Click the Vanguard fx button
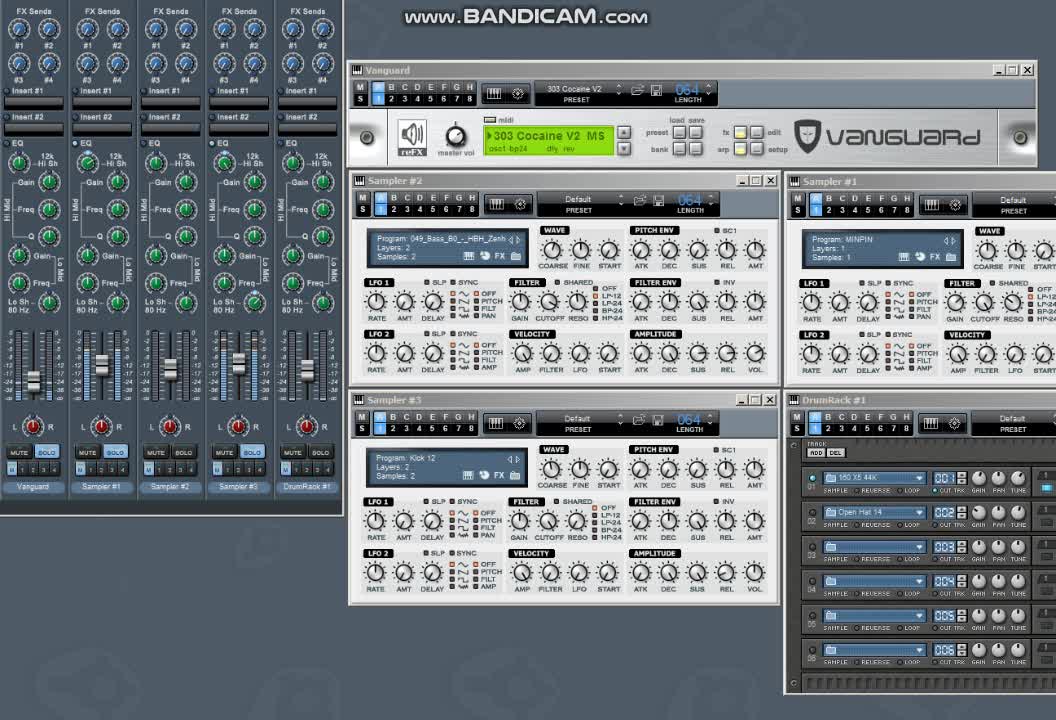This screenshot has height=720, width=1056. pos(740,133)
